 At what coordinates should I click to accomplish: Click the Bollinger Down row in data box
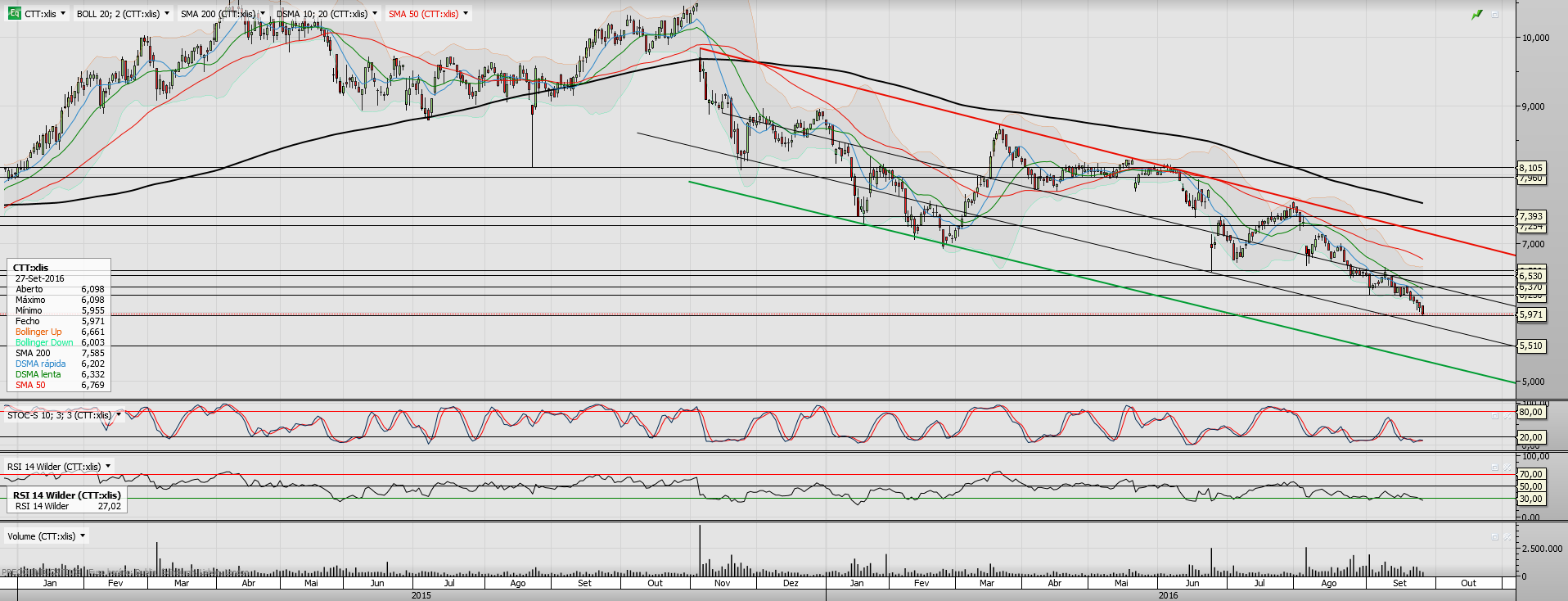[x=60, y=342]
